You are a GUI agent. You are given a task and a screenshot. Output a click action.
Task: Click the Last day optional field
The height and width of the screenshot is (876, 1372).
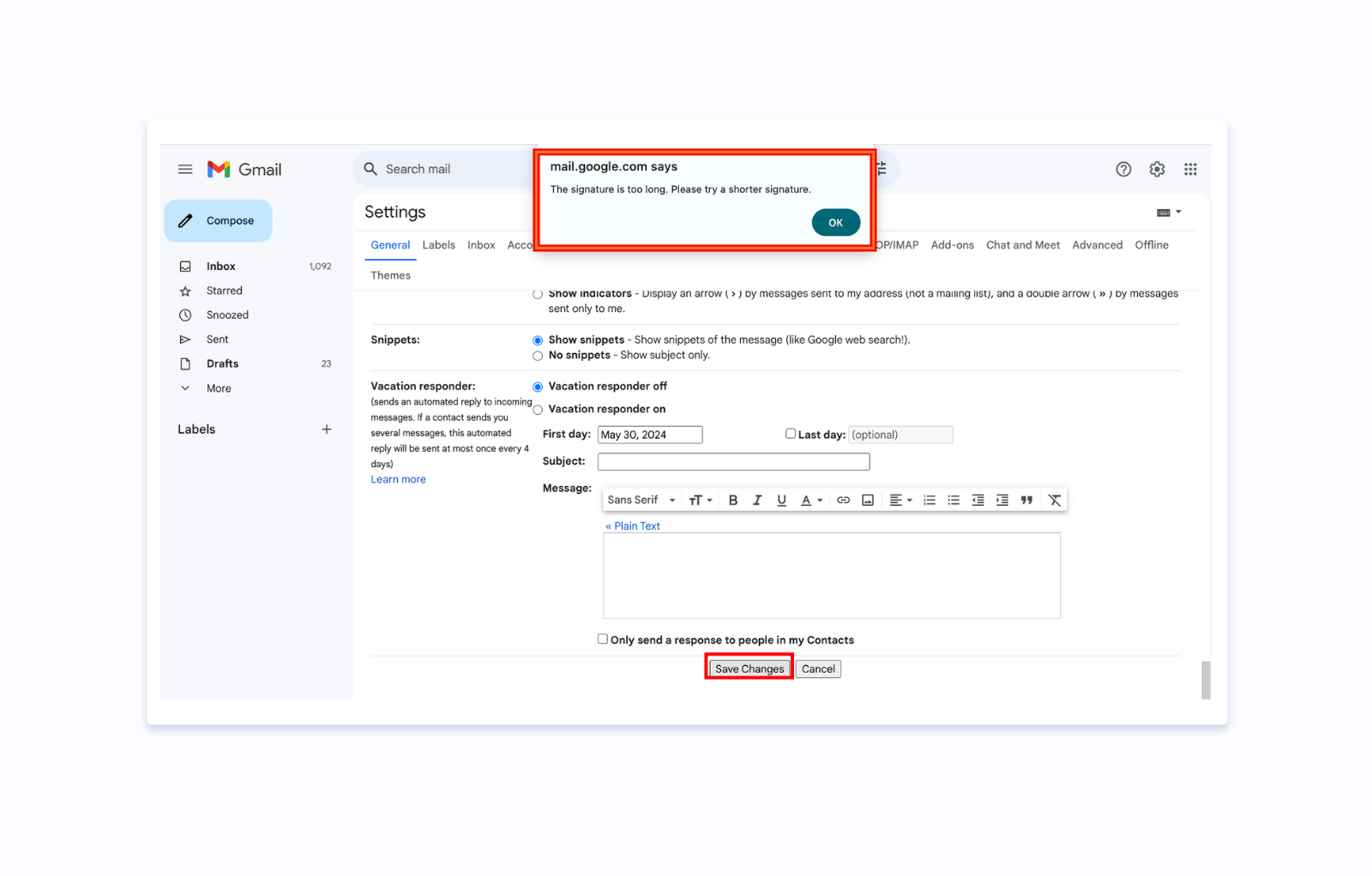(900, 435)
